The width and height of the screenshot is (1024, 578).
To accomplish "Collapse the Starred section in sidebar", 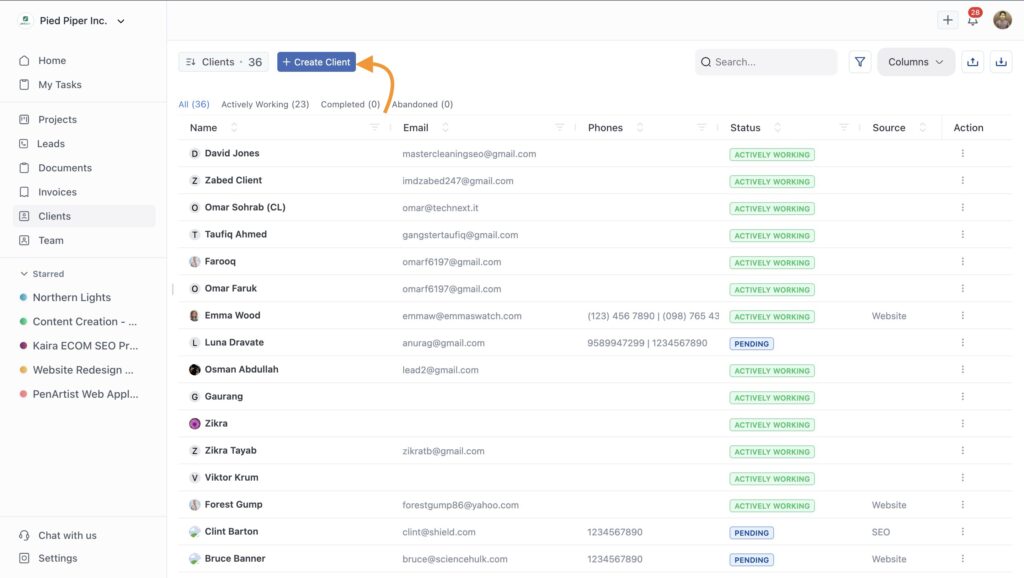I will 25,274.
